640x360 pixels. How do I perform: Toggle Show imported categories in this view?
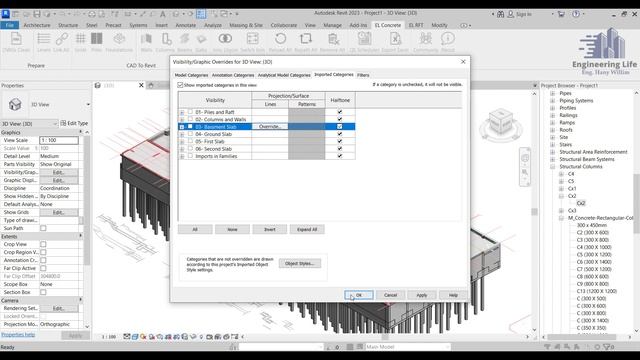(180, 85)
